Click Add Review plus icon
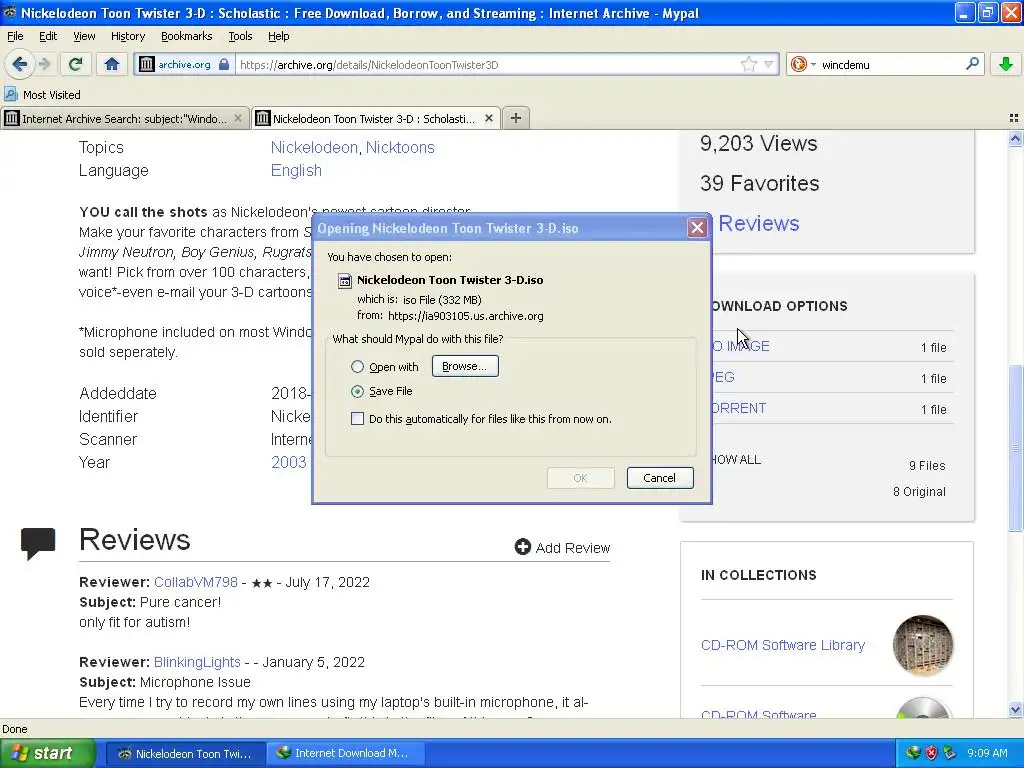Viewport: 1024px width, 768px height. click(x=522, y=547)
